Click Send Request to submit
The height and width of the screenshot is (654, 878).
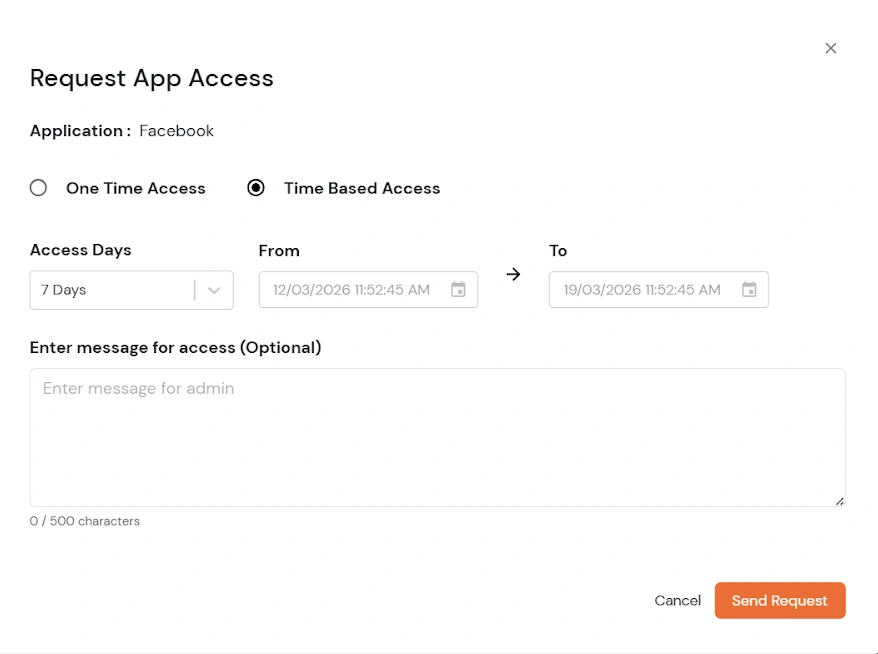779,600
